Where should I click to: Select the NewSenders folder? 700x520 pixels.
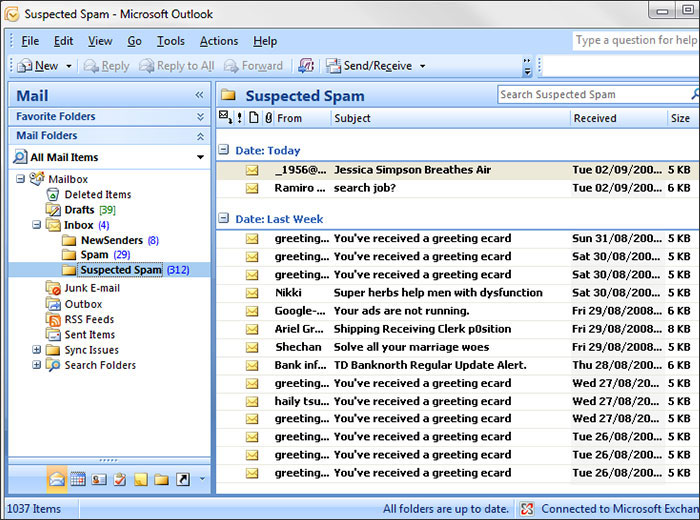111,241
